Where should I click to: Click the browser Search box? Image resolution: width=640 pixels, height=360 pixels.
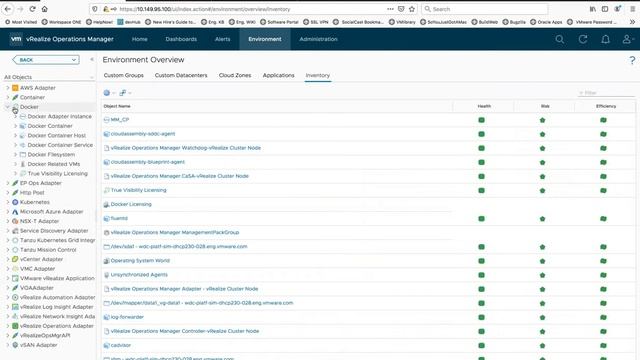[484, 9]
